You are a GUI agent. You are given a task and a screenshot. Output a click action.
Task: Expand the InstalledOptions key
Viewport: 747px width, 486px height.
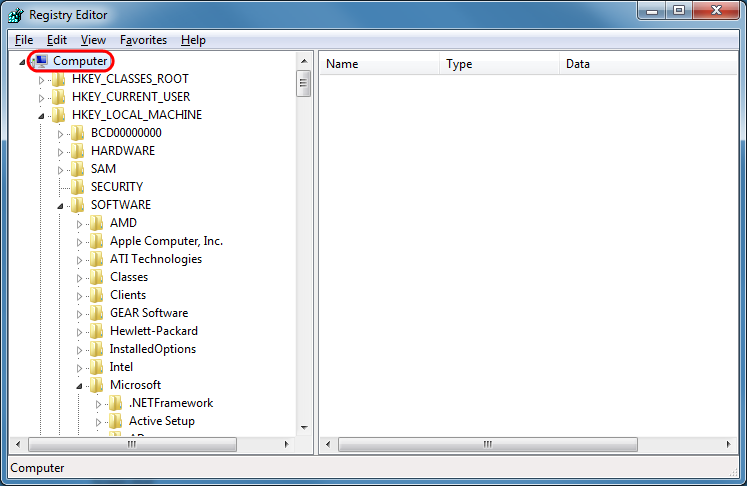(x=80, y=351)
